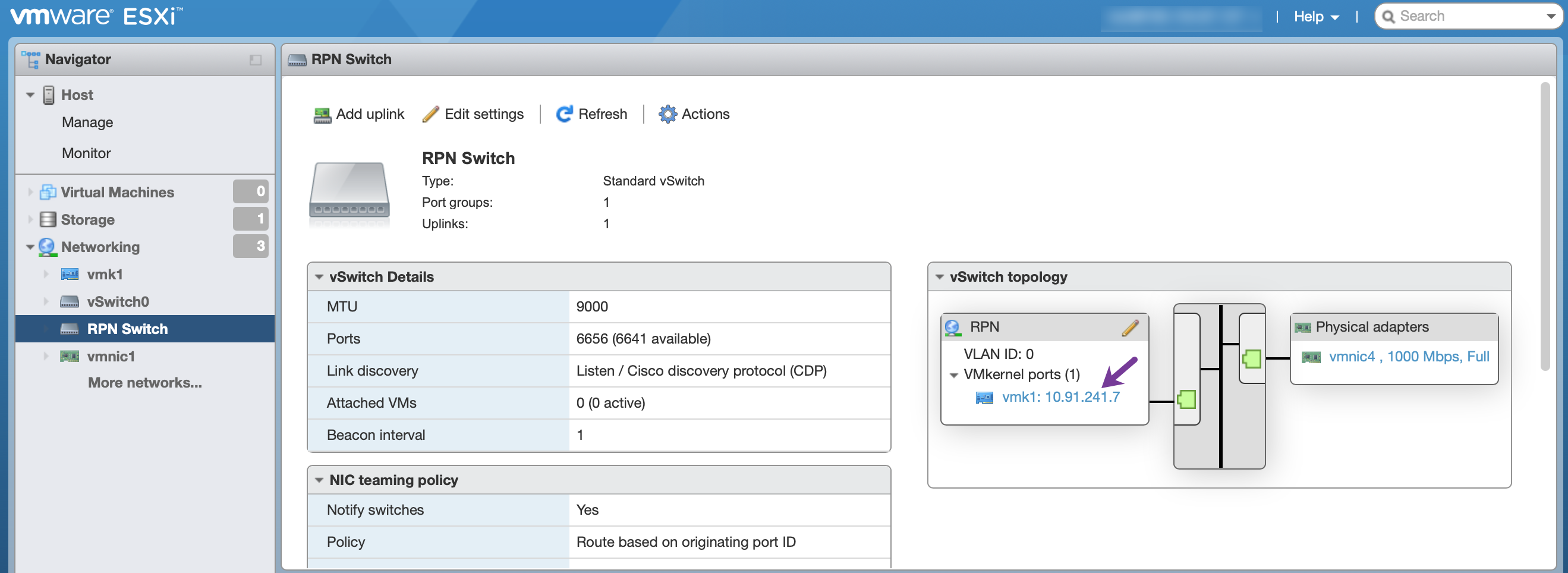Viewport: 1568px width, 573px height.
Task: Open the Actions gear icon
Action: (x=667, y=115)
